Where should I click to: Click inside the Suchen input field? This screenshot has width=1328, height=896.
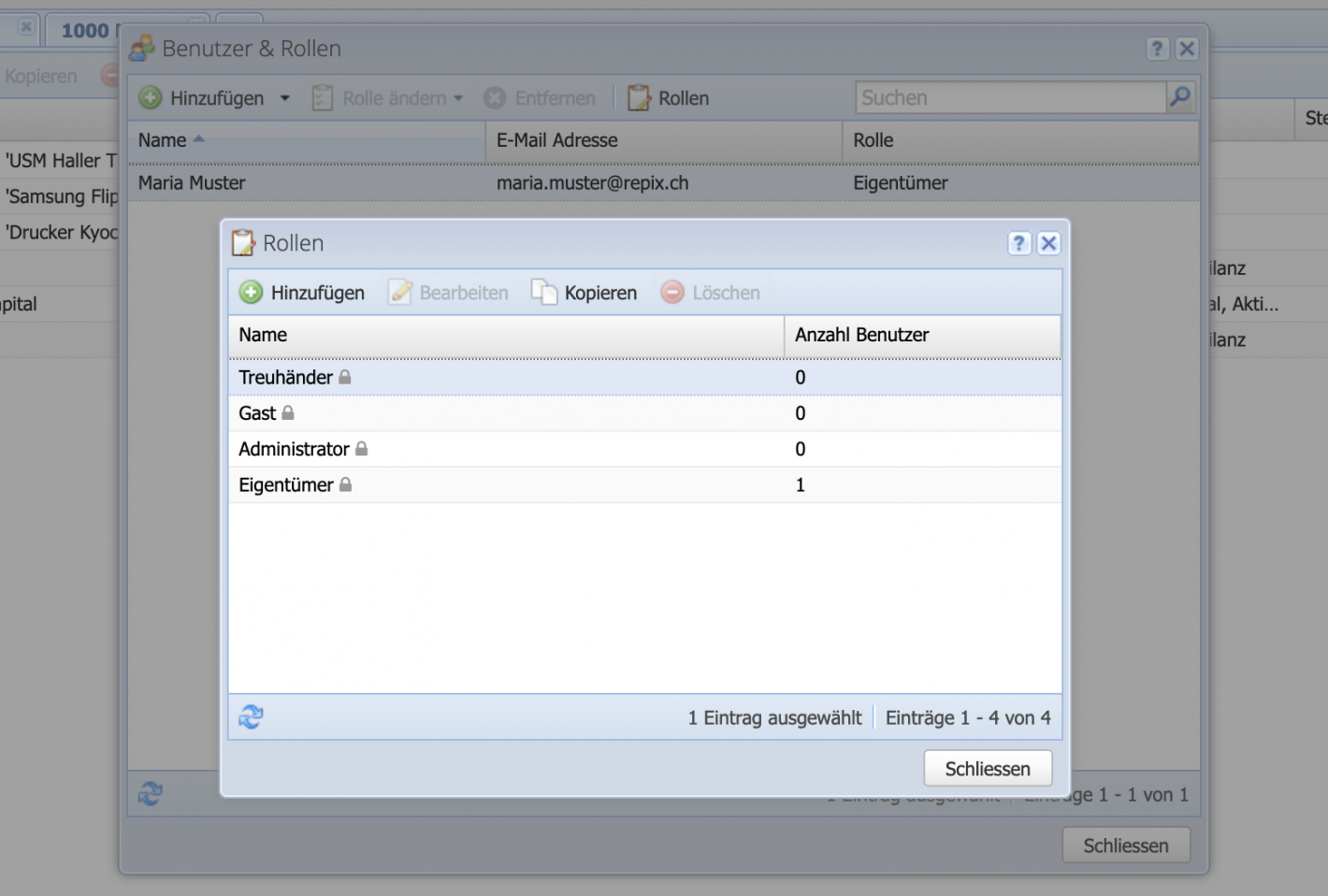(1010, 97)
